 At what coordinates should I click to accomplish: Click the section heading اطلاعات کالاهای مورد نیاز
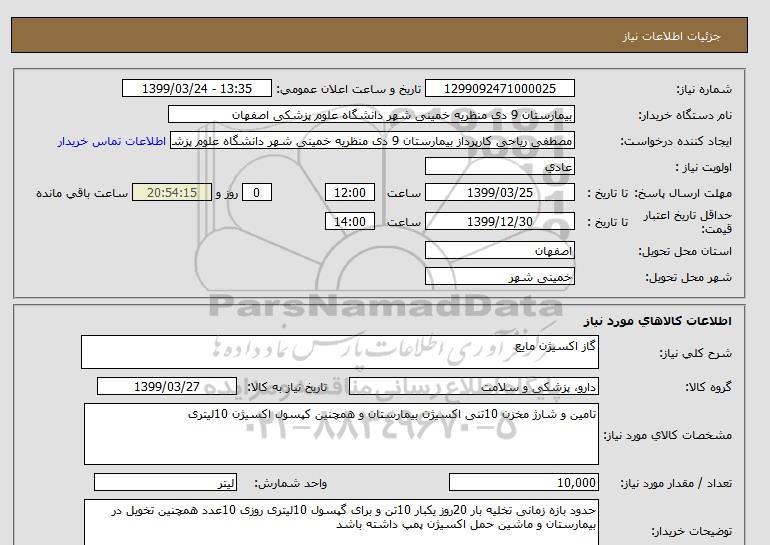(658, 321)
